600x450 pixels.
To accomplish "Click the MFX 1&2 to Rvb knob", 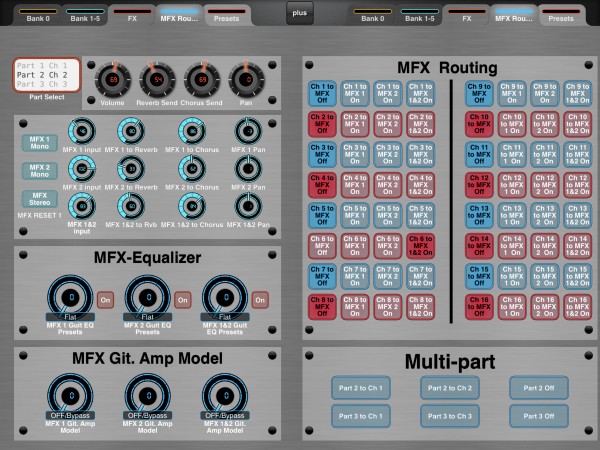I will 131,206.
